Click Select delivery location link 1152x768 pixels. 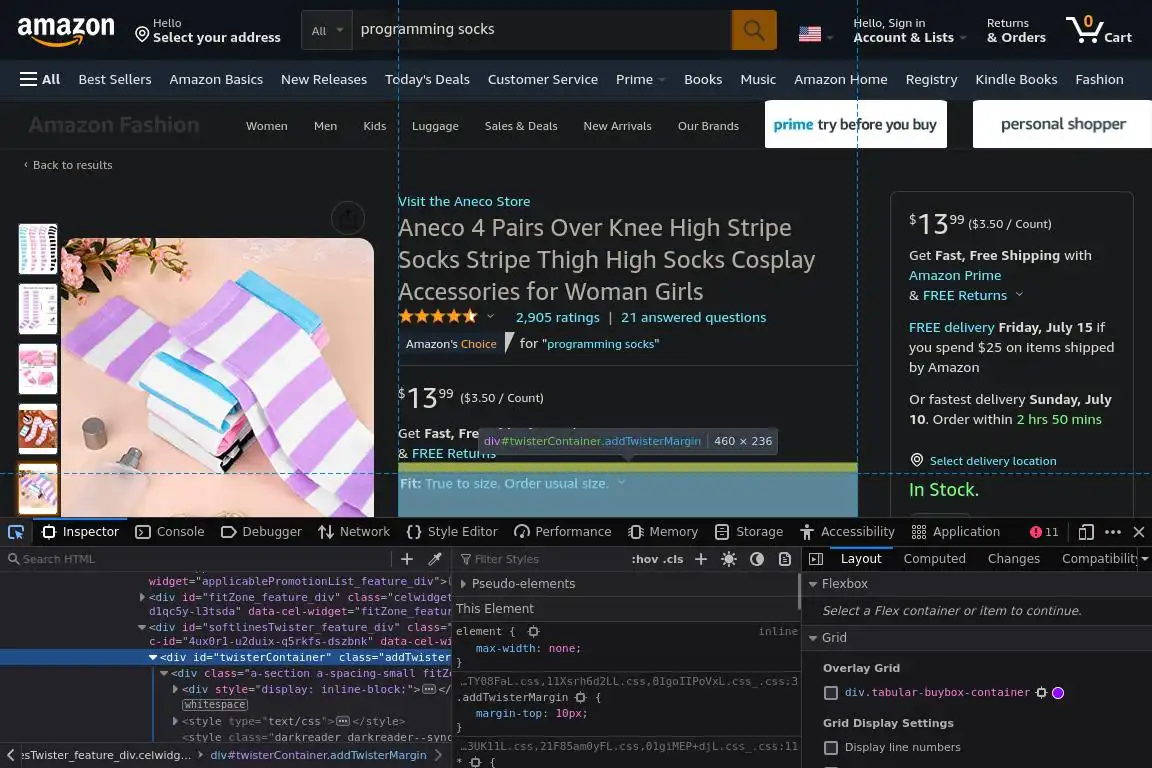point(993,461)
